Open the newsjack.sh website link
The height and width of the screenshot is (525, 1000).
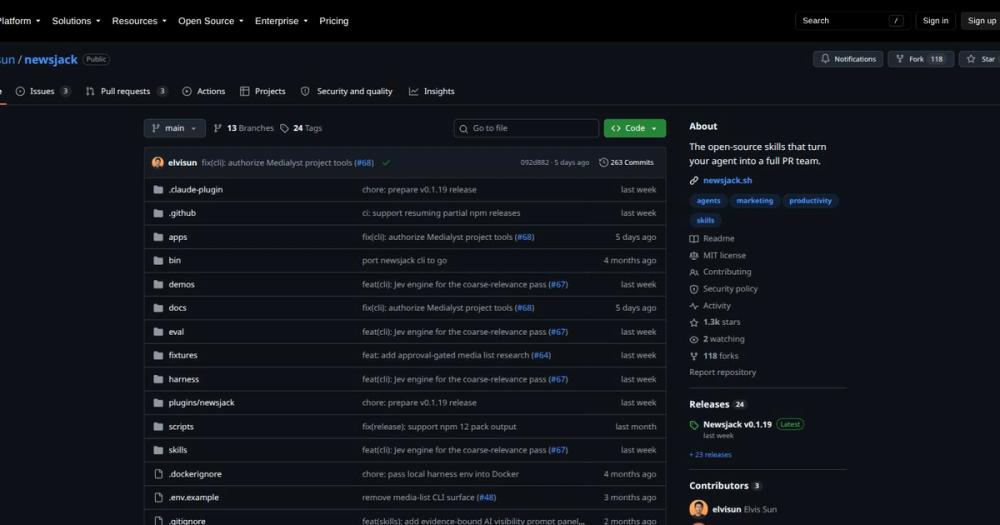727,181
